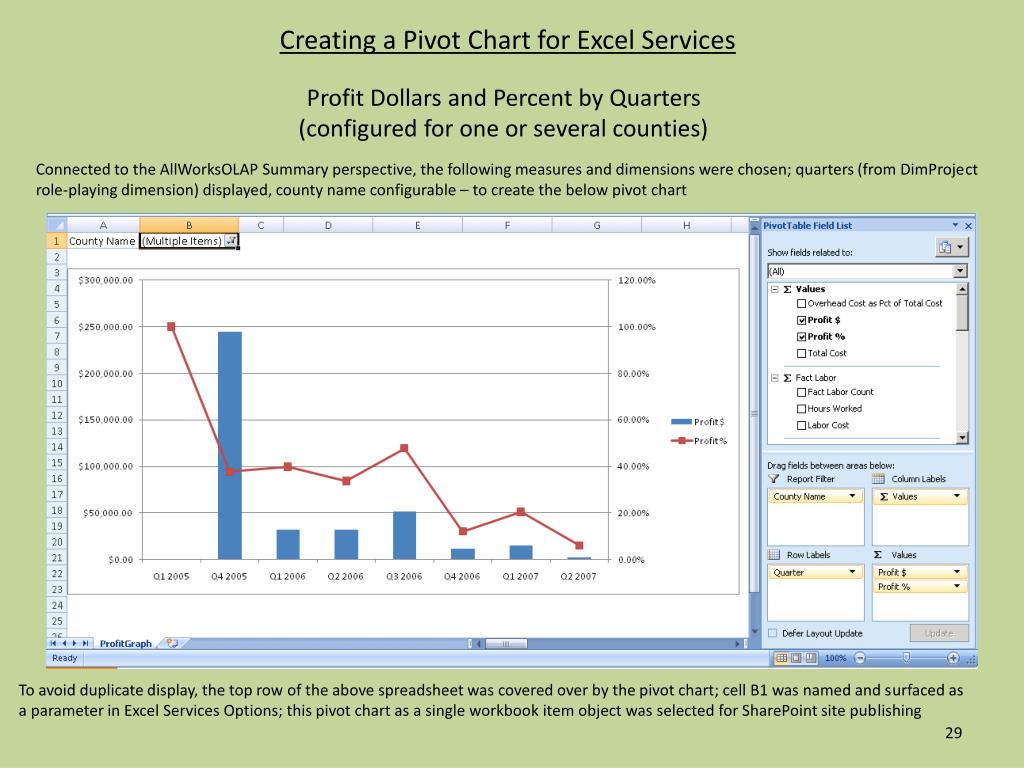1024x768 pixels.
Task: Click the zoom in plus button
Action: (x=953, y=658)
